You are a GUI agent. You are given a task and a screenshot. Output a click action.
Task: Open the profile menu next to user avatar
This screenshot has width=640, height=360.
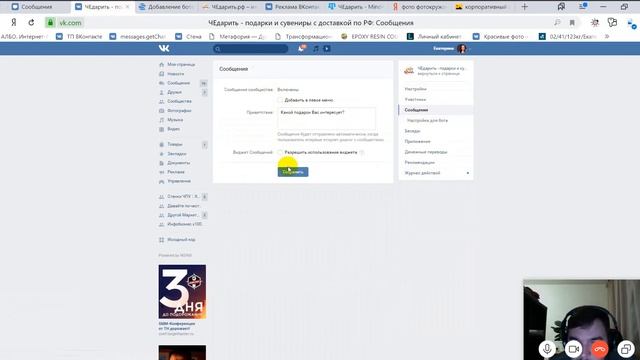click(x=469, y=49)
